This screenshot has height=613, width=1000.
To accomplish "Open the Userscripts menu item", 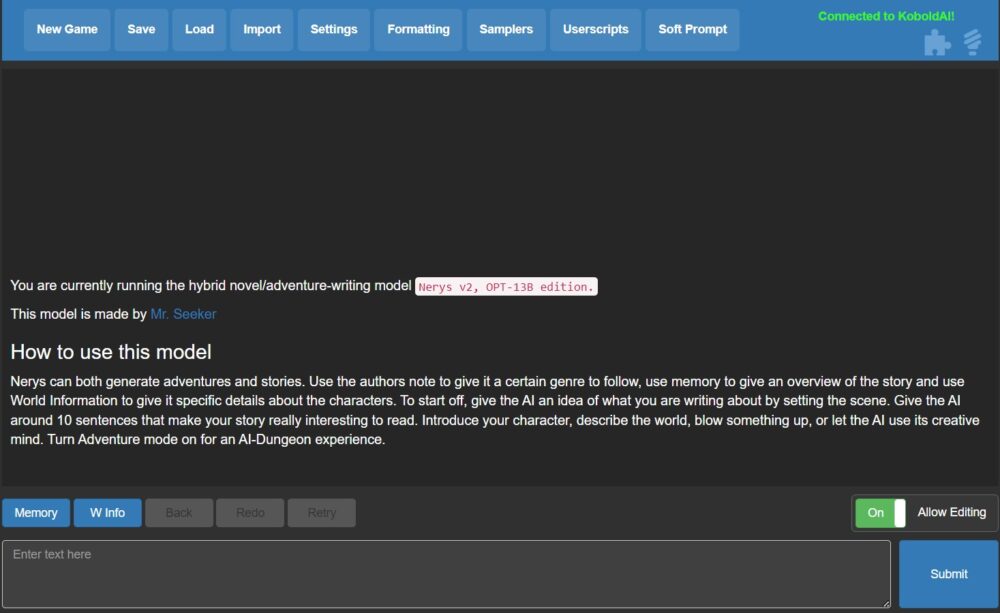I will (595, 29).
